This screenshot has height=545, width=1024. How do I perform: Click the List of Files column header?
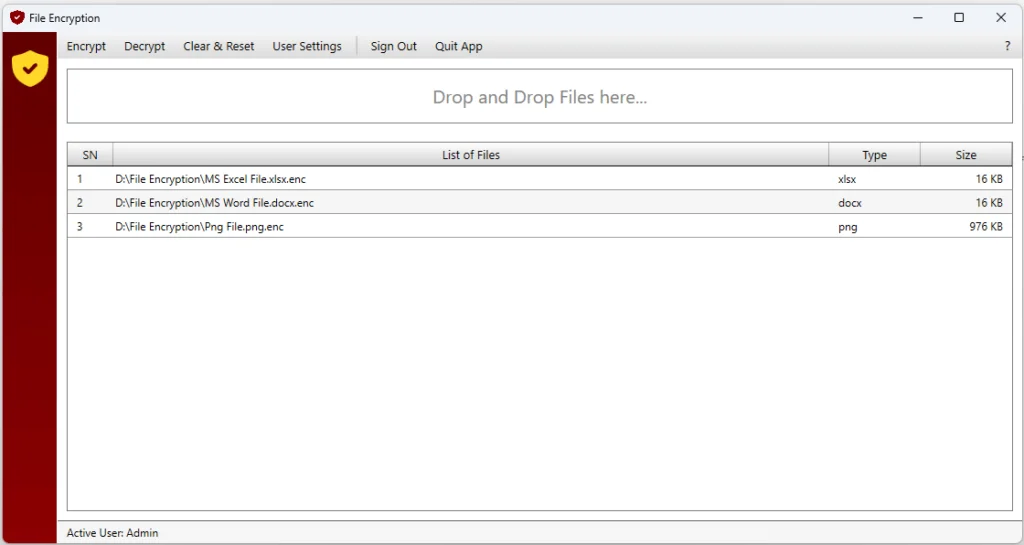click(471, 155)
